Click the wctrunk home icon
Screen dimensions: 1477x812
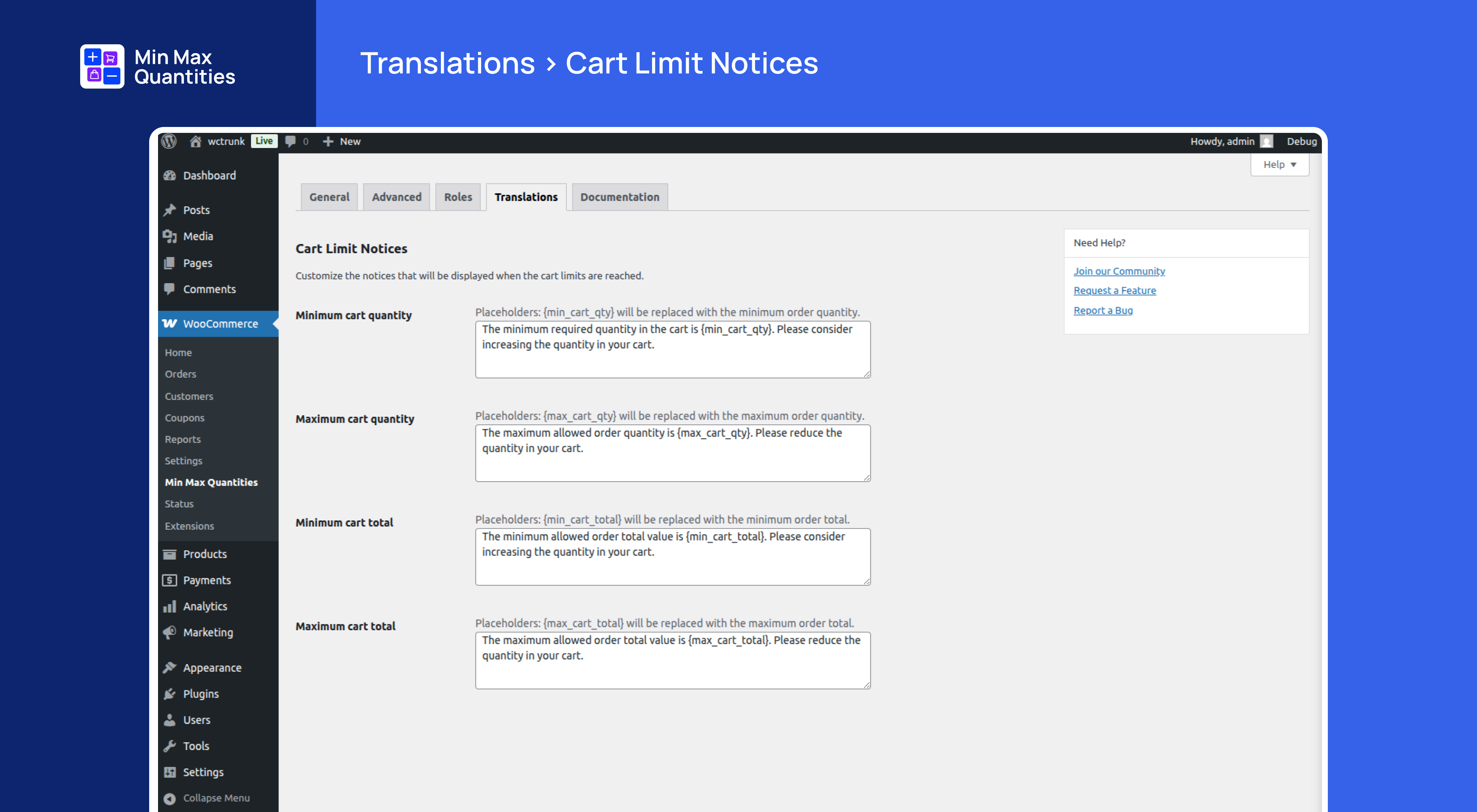point(195,141)
